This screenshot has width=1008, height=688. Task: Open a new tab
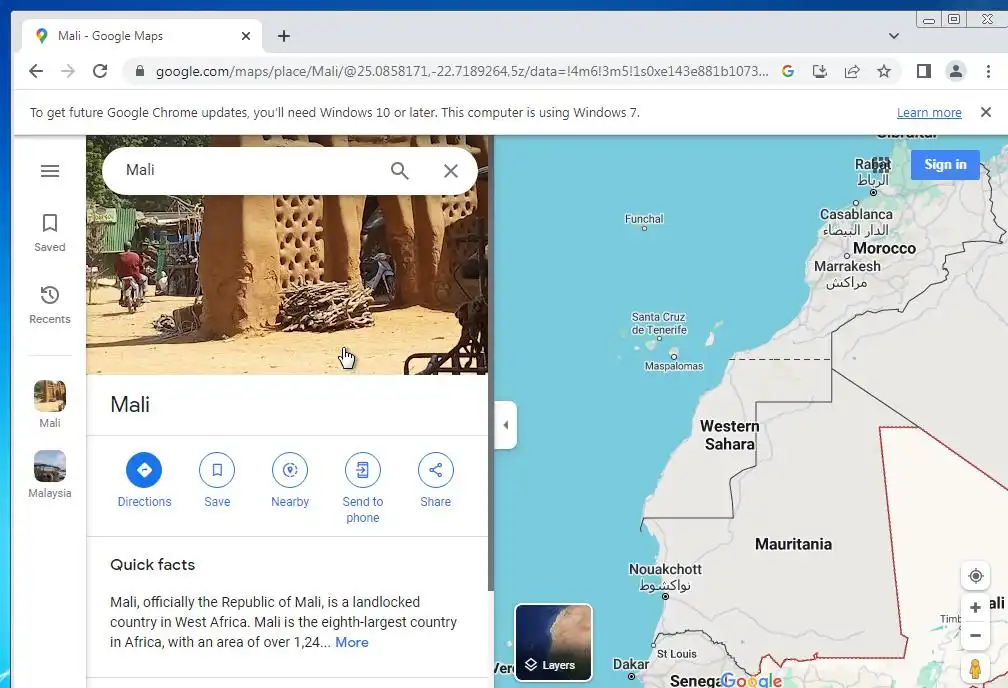[x=284, y=36]
